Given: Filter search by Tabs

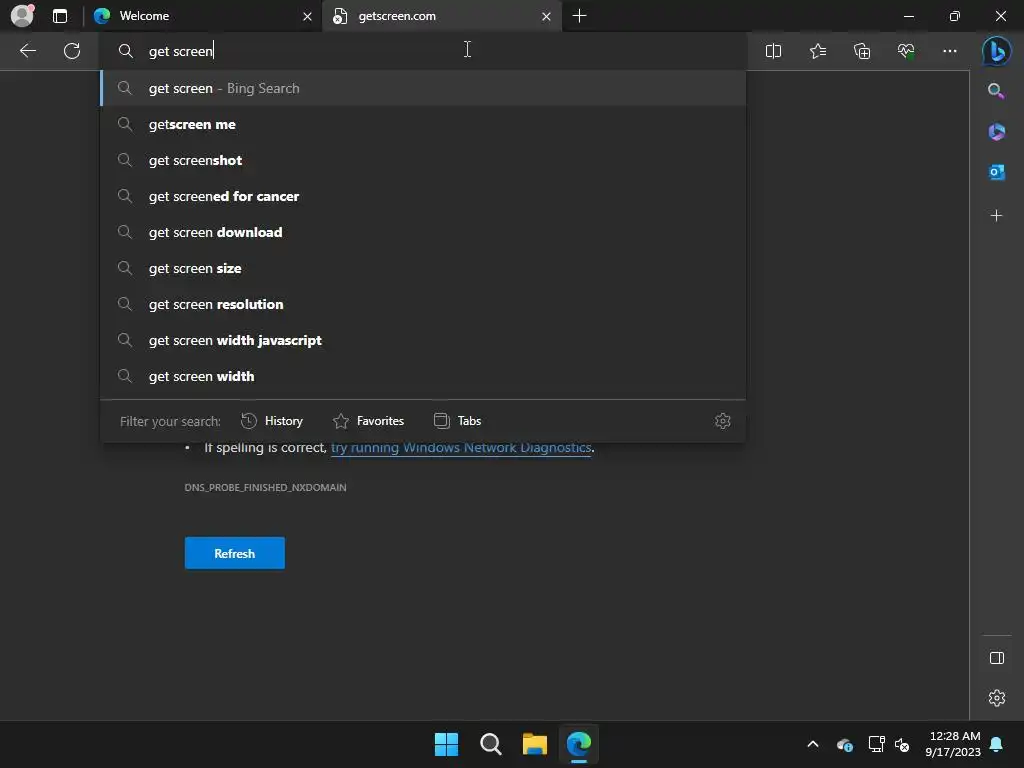Looking at the screenshot, I should pyautogui.click(x=457, y=421).
